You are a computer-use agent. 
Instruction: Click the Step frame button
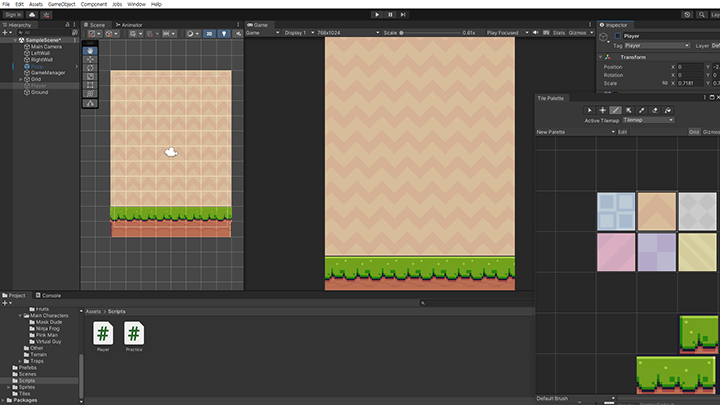click(403, 14)
